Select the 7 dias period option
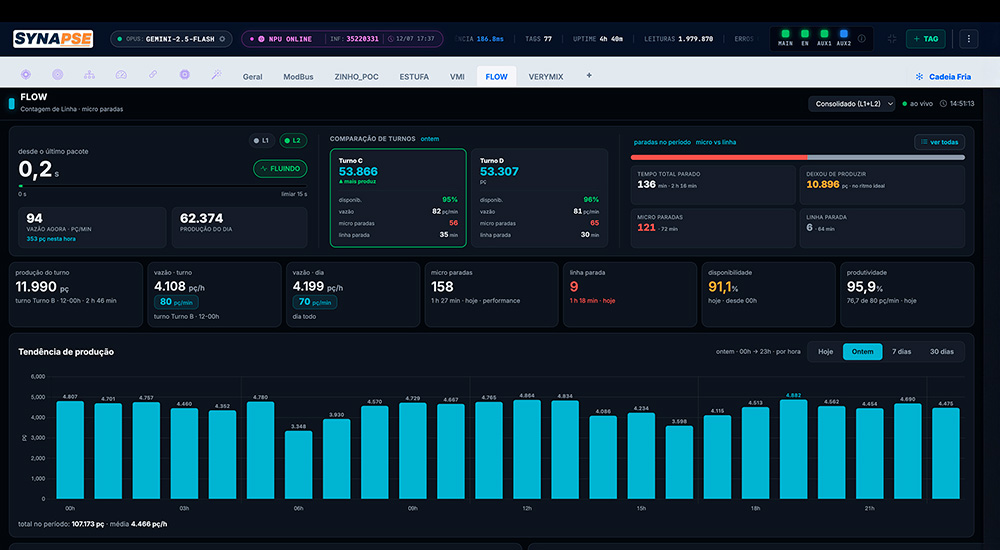Viewport: 1000px width, 550px height. (901, 352)
